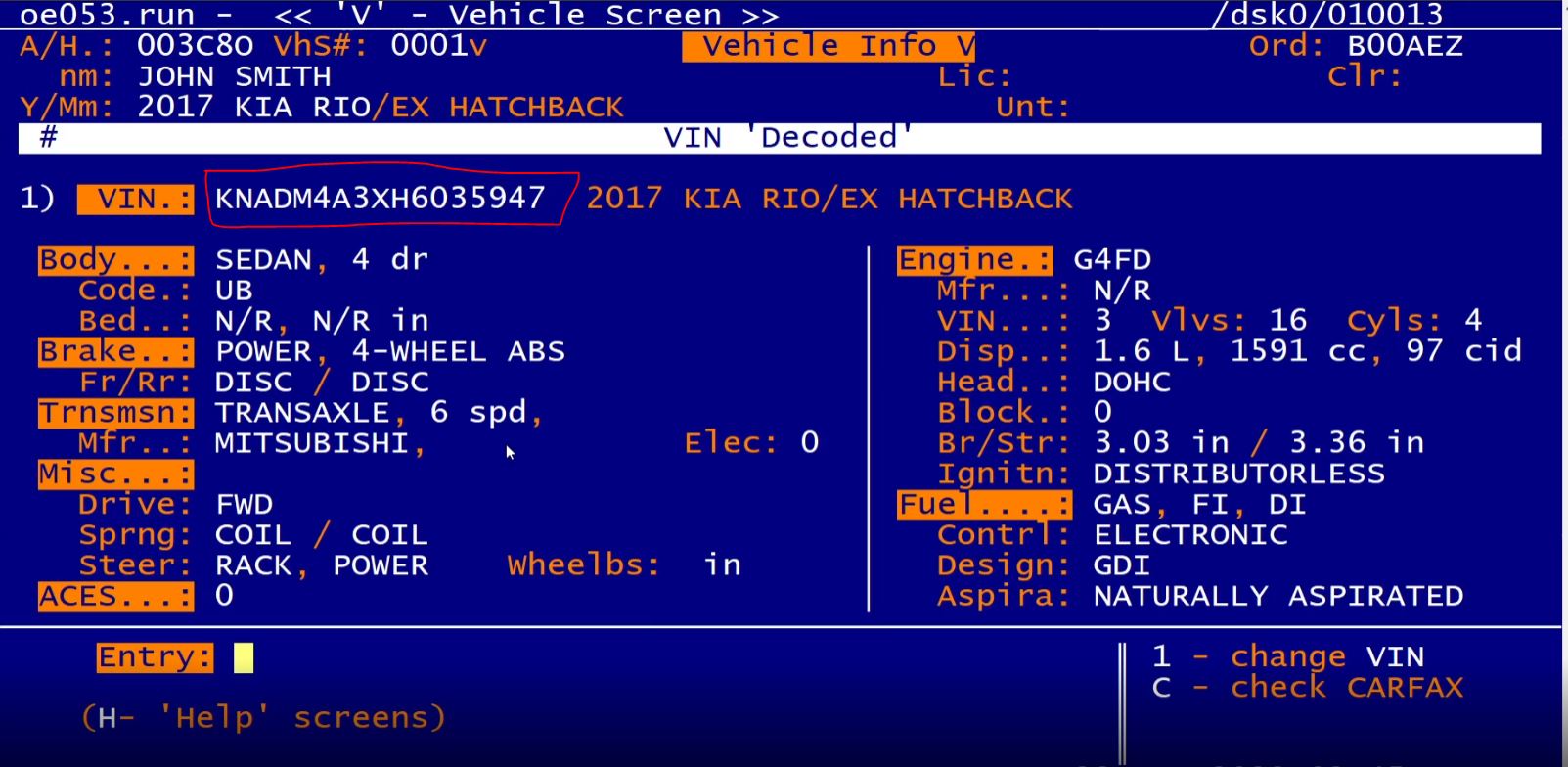
Task: Click the engine 'VIN...:' label
Action: tap(1004, 321)
